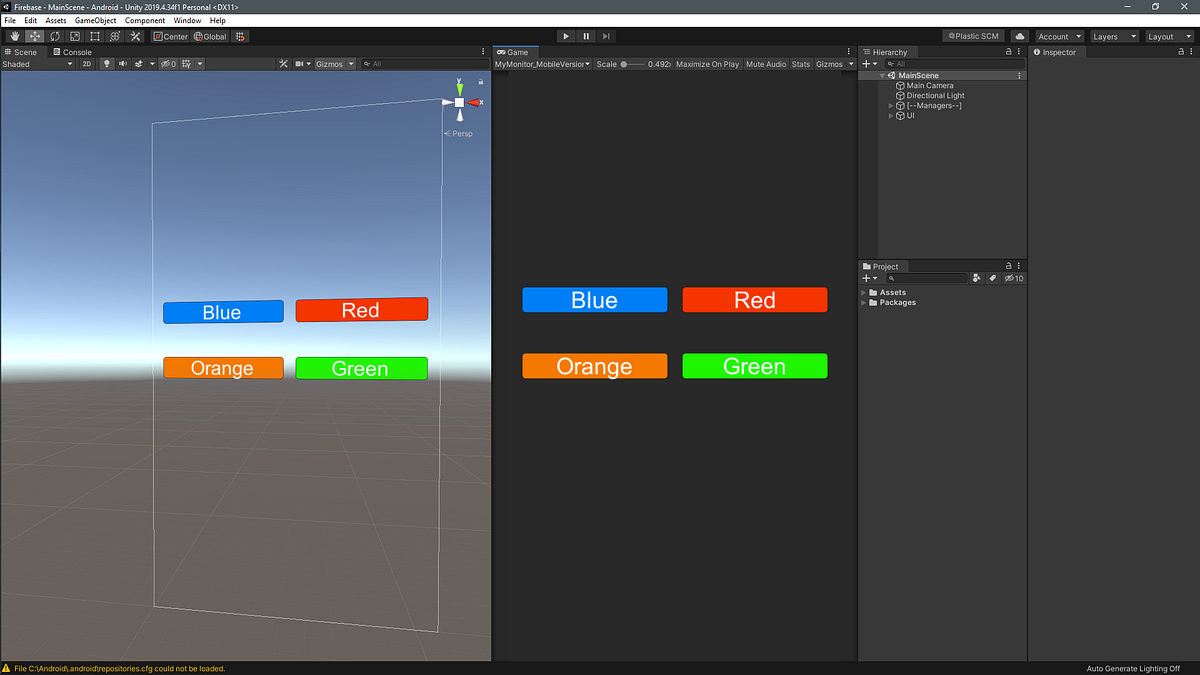1200x675 pixels.
Task: Select Main Camera in Hierarchy
Action: point(930,86)
